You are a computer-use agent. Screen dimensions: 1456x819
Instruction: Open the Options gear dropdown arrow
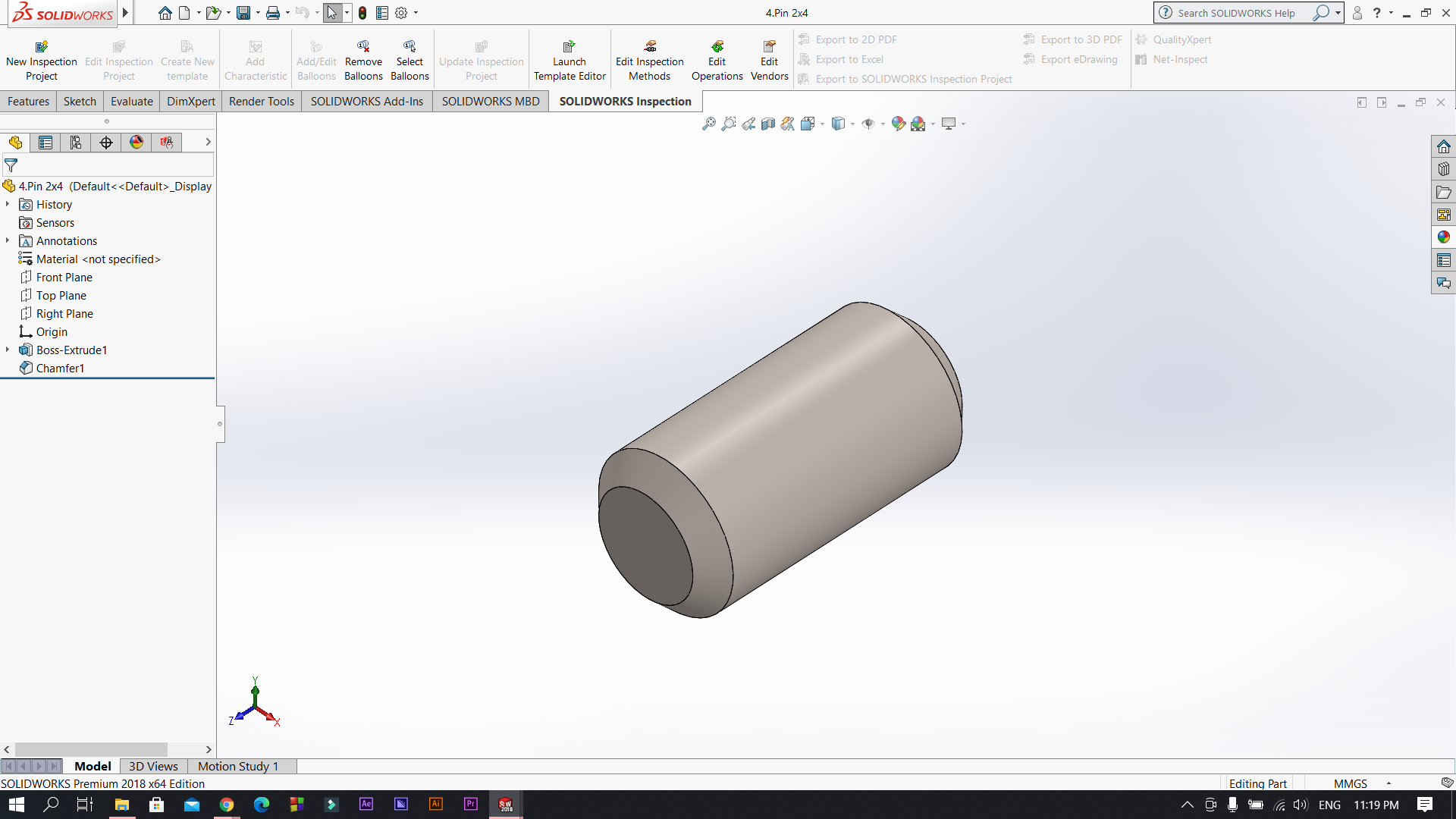pos(416,13)
